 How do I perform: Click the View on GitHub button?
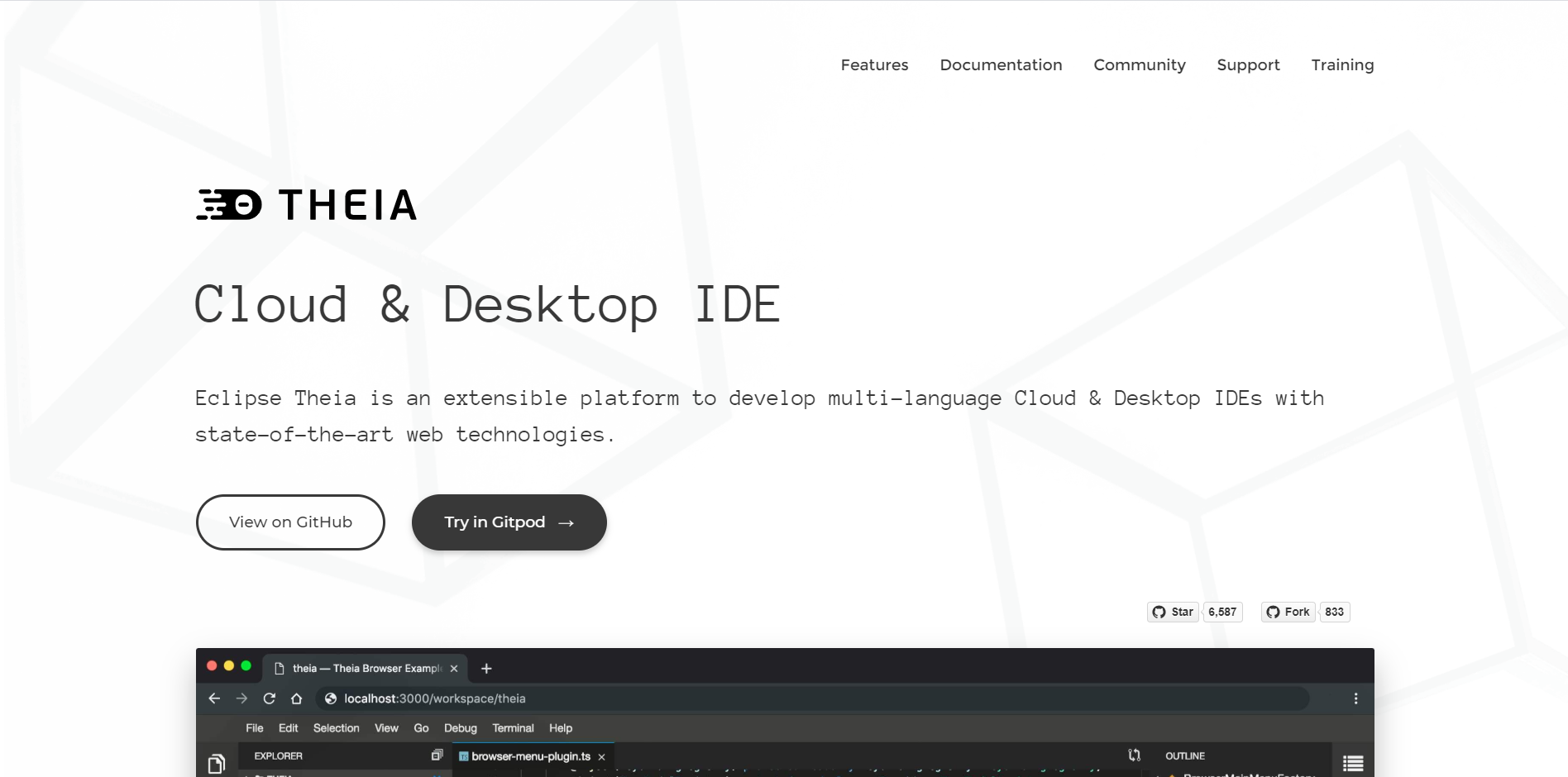290,522
